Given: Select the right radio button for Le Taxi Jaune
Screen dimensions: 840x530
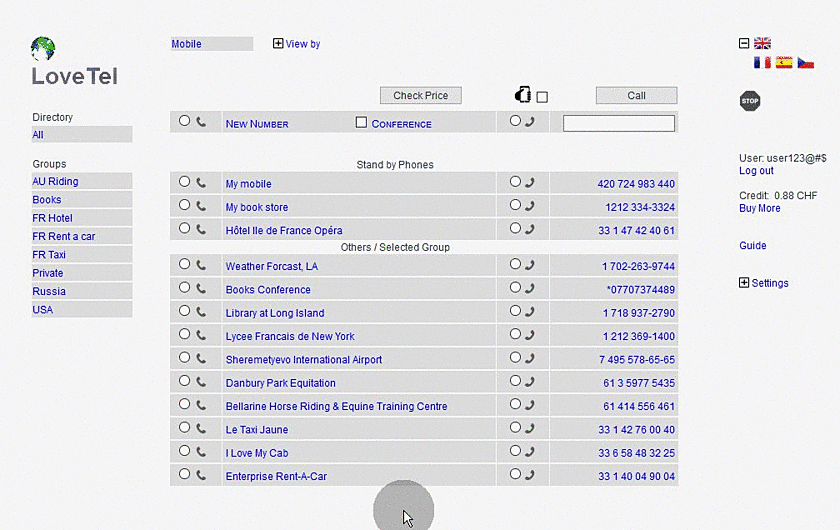Looking at the screenshot, I should pos(515,429).
